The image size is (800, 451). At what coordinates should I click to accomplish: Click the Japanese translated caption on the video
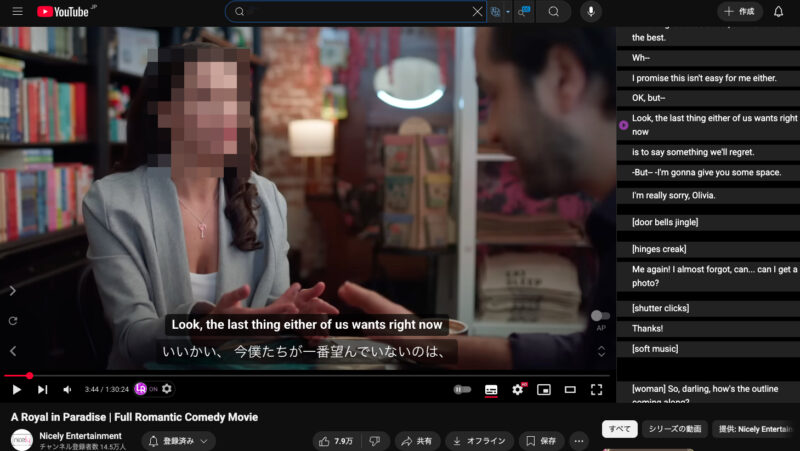[306, 352]
